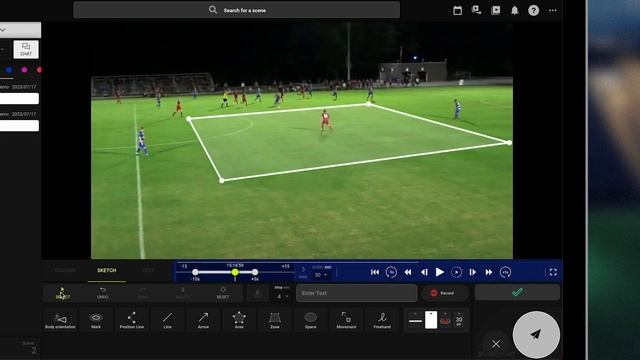Close the sketch panel with X button
Viewport: 640px width, 360px height.
tap(496, 344)
